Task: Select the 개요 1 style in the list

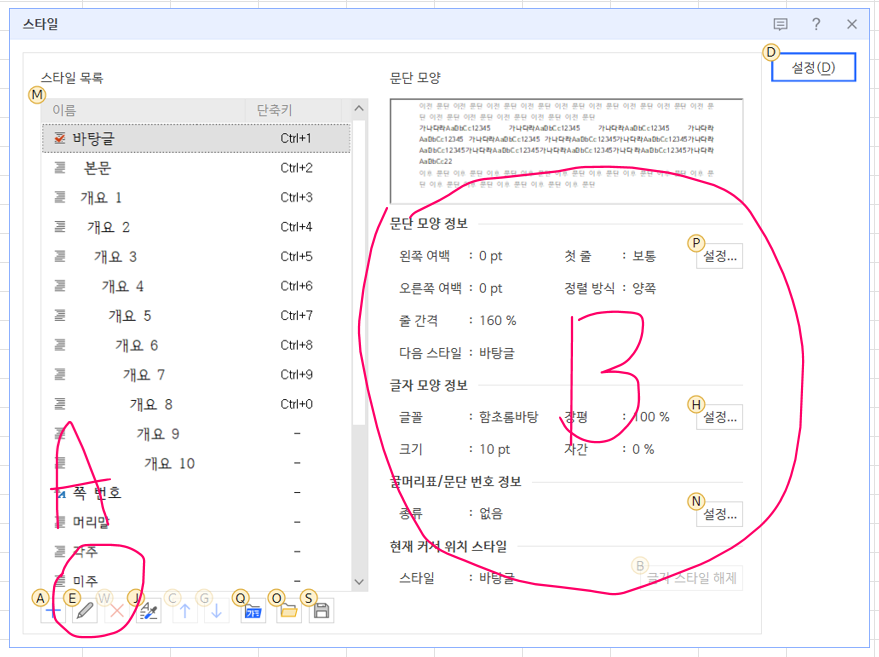Action: (x=101, y=197)
